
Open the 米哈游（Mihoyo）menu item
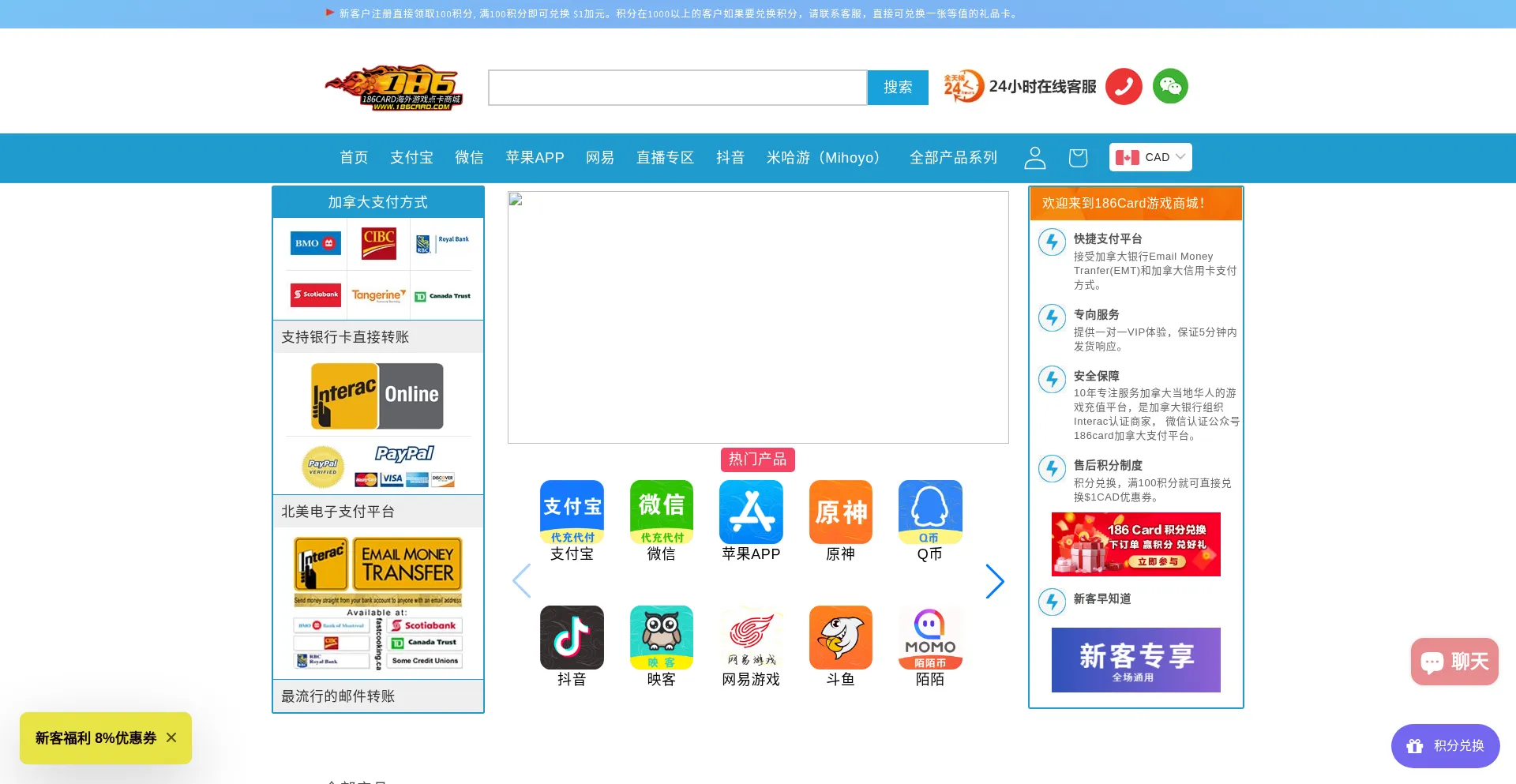[827, 158]
